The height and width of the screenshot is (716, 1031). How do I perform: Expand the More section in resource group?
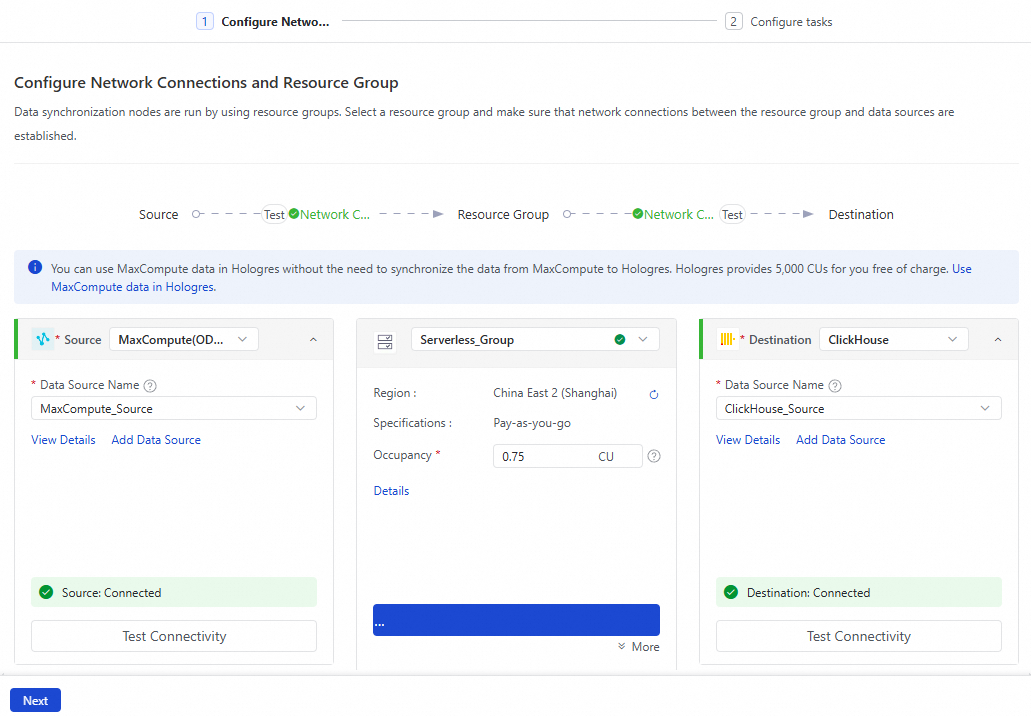click(x=639, y=647)
